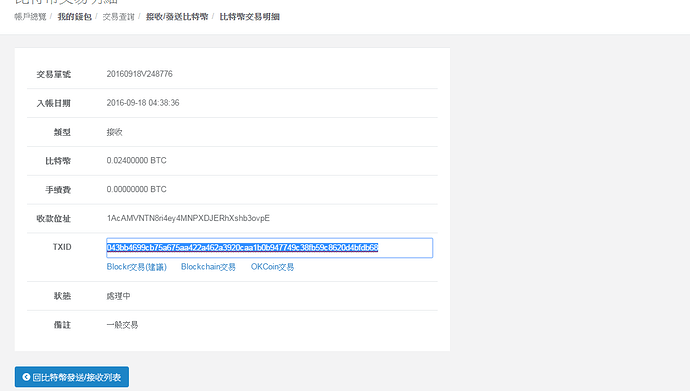The image size is (690, 391).
Task: Select amount 0.02400000 BTC
Action: coord(136,161)
